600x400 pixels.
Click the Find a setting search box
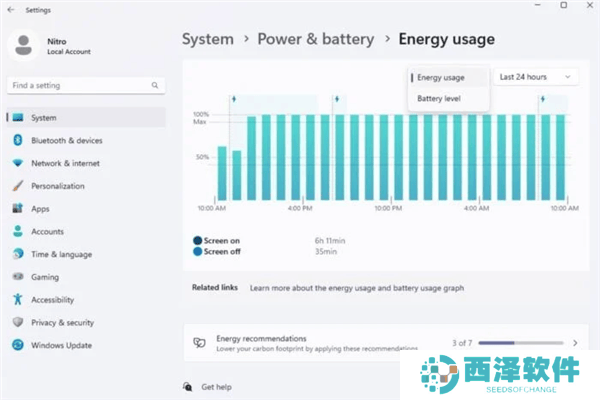coord(85,86)
